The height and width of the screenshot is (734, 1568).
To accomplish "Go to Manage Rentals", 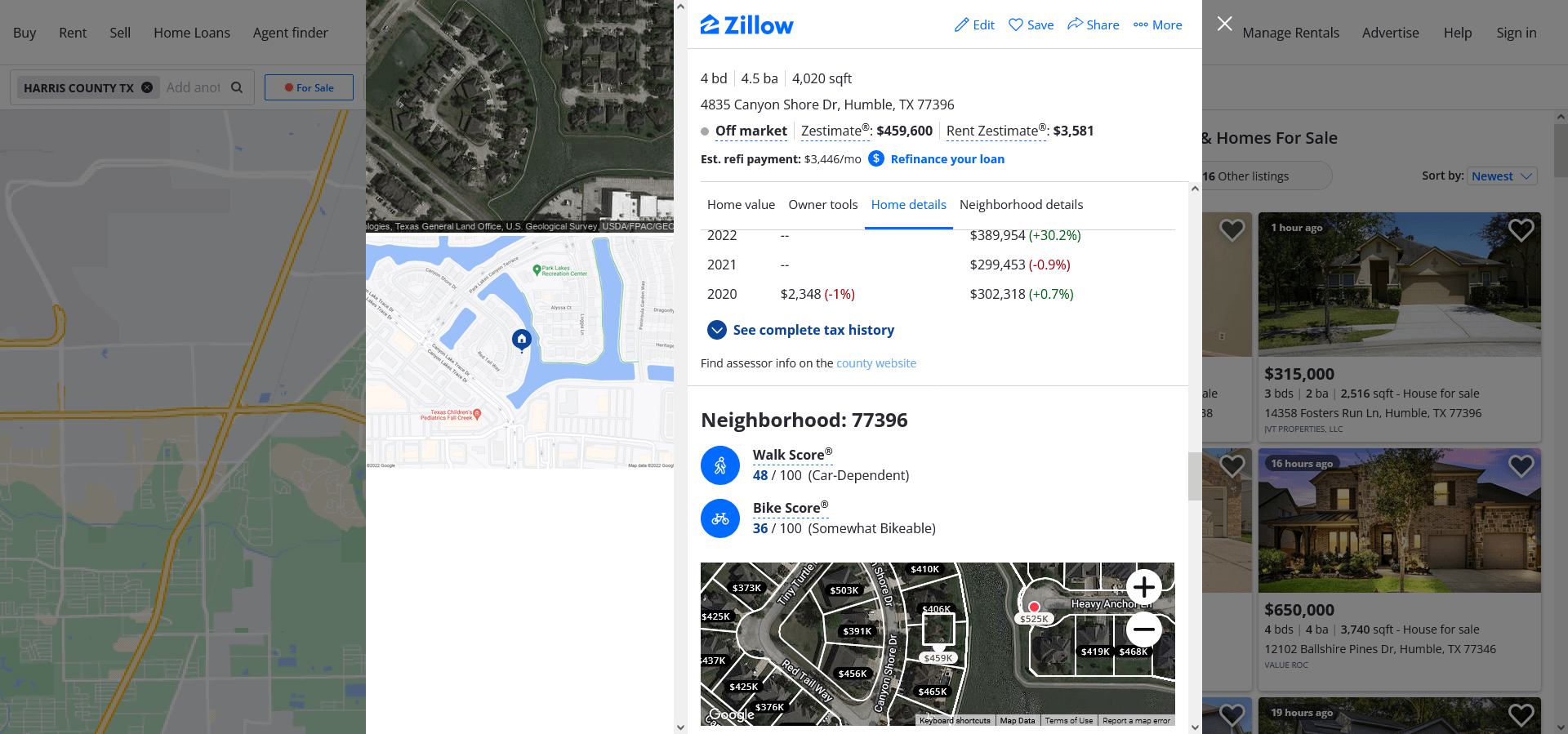I will coord(1291,33).
